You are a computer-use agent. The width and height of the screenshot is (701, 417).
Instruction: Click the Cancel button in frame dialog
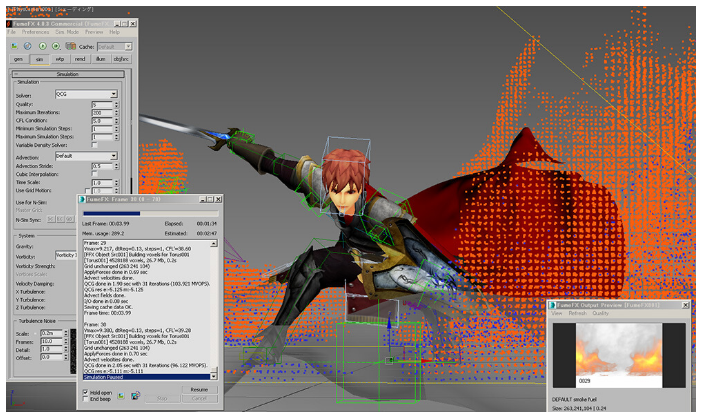pyautogui.click(x=199, y=398)
